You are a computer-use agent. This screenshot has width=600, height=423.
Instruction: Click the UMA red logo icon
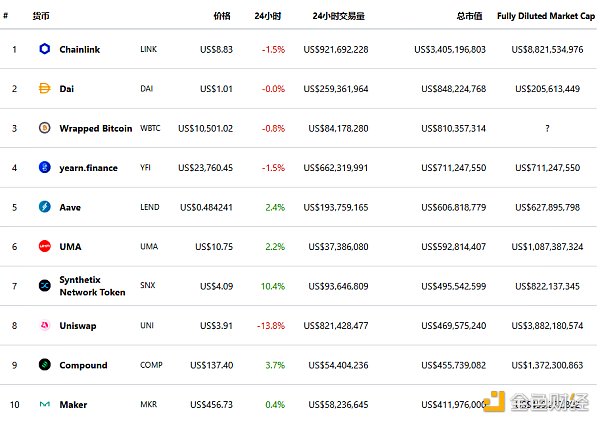pyautogui.click(x=44, y=246)
